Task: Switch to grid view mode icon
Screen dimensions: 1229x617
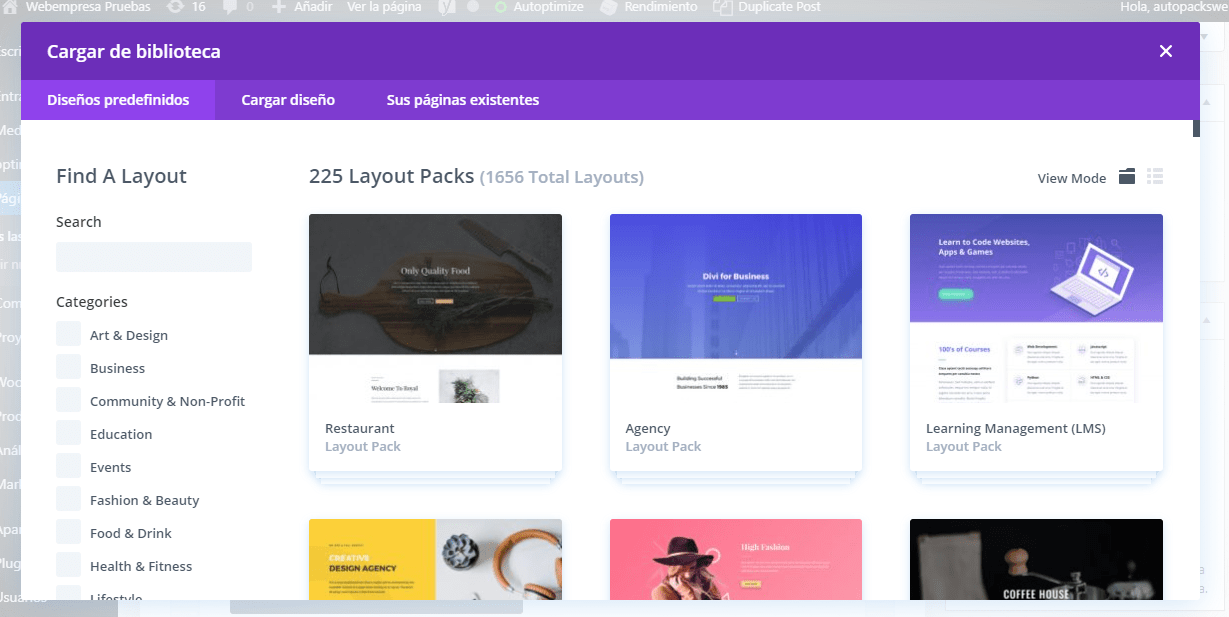Action: [x=1127, y=177]
